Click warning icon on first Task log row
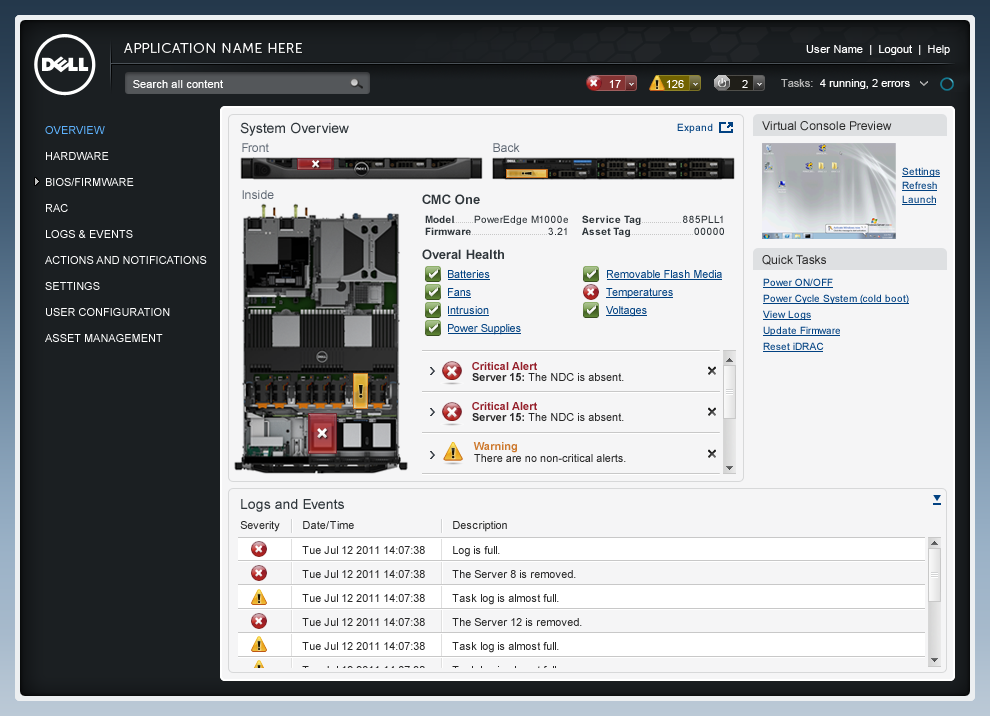 pos(259,597)
